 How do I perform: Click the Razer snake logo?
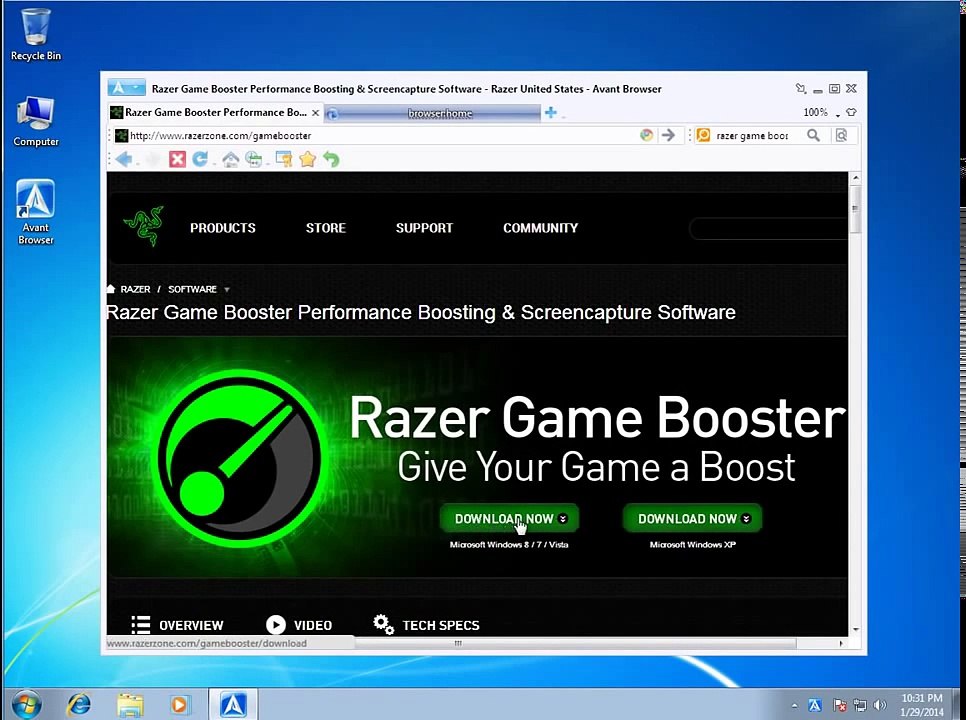tap(145, 226)
